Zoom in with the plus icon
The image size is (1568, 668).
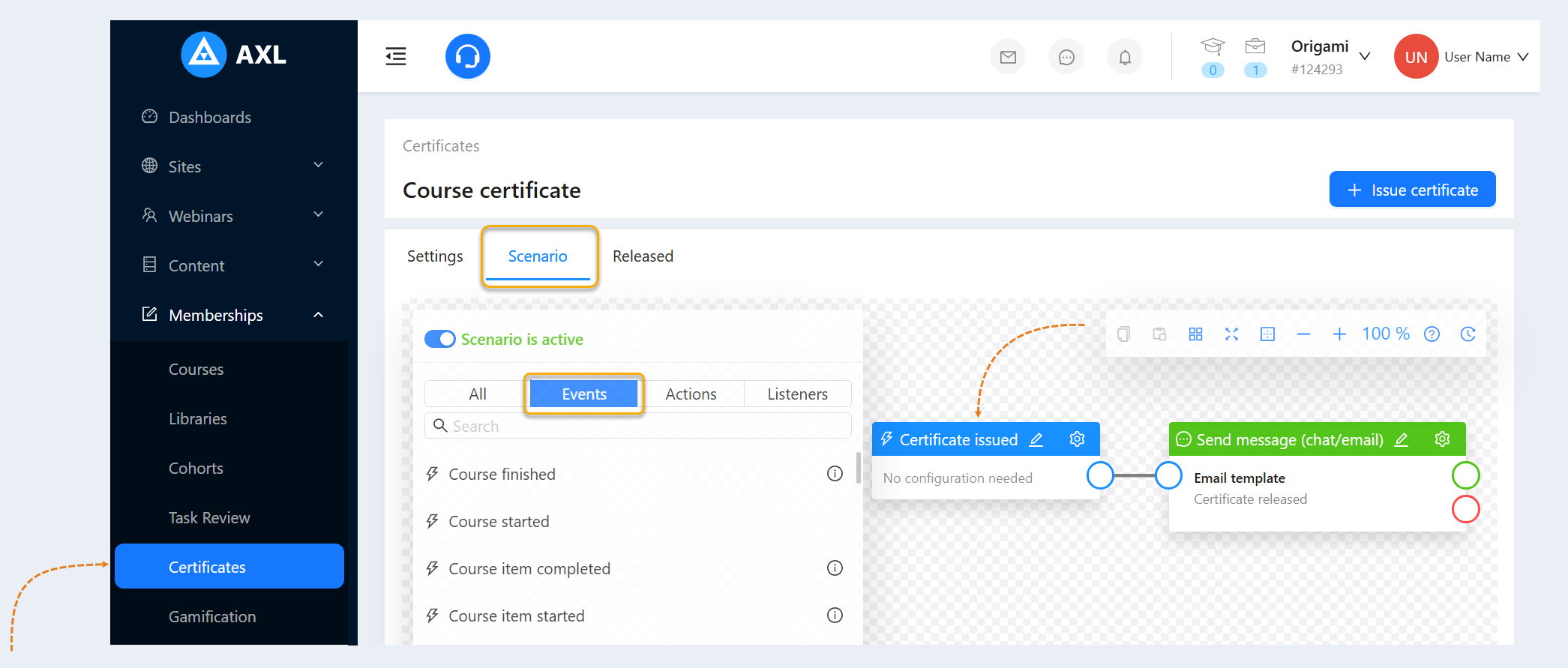click(1339, 334)
